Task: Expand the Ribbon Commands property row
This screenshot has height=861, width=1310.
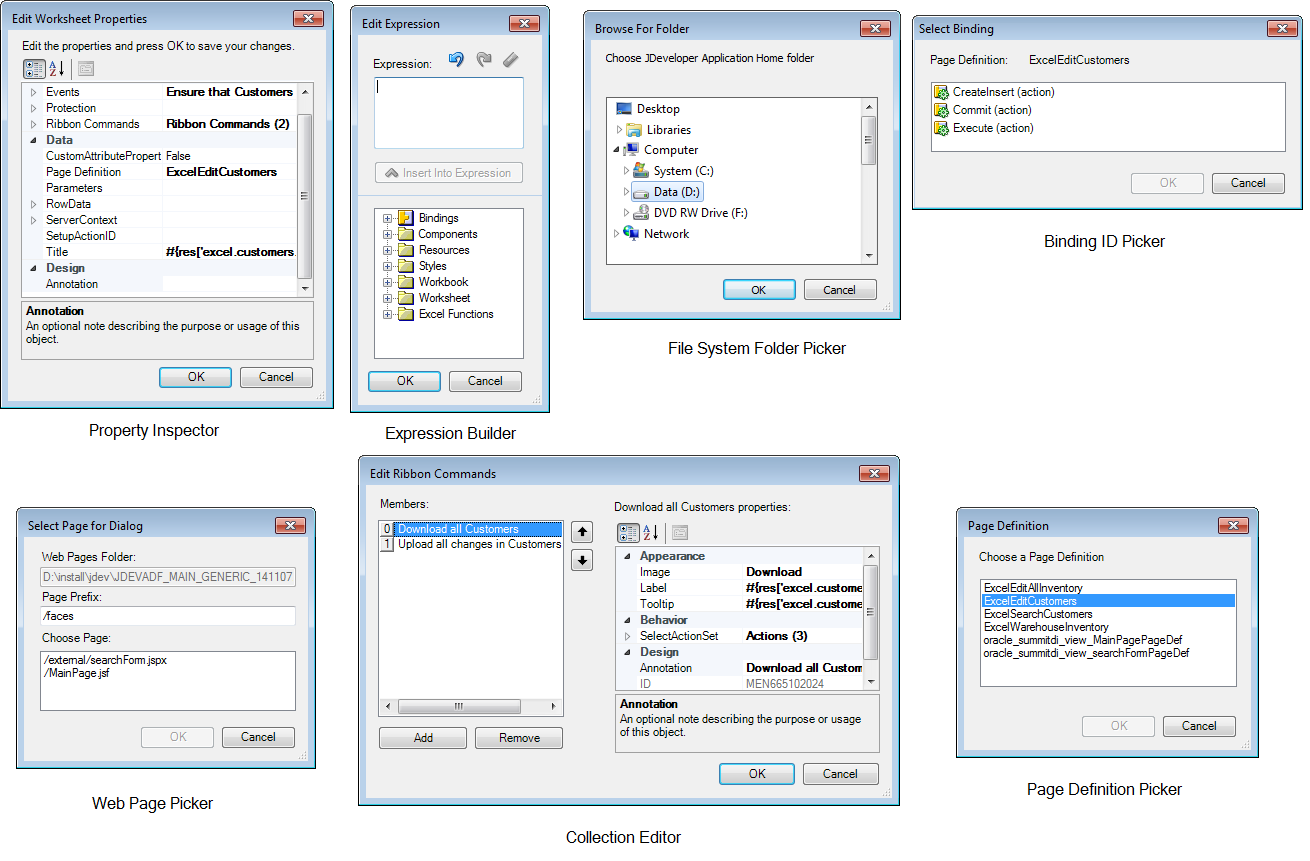Action: tap(33, 124)
